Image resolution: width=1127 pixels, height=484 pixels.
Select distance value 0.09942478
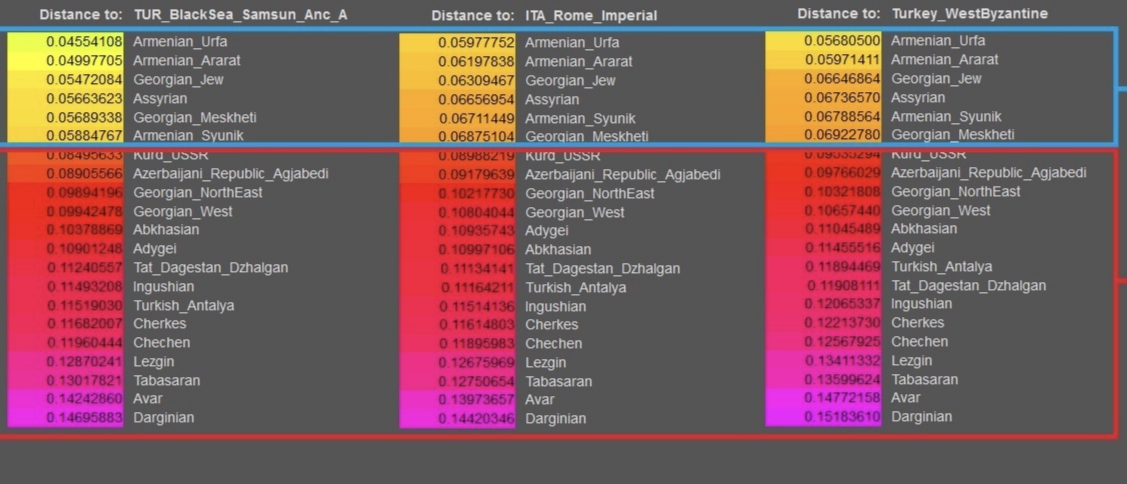pos(85,211)
